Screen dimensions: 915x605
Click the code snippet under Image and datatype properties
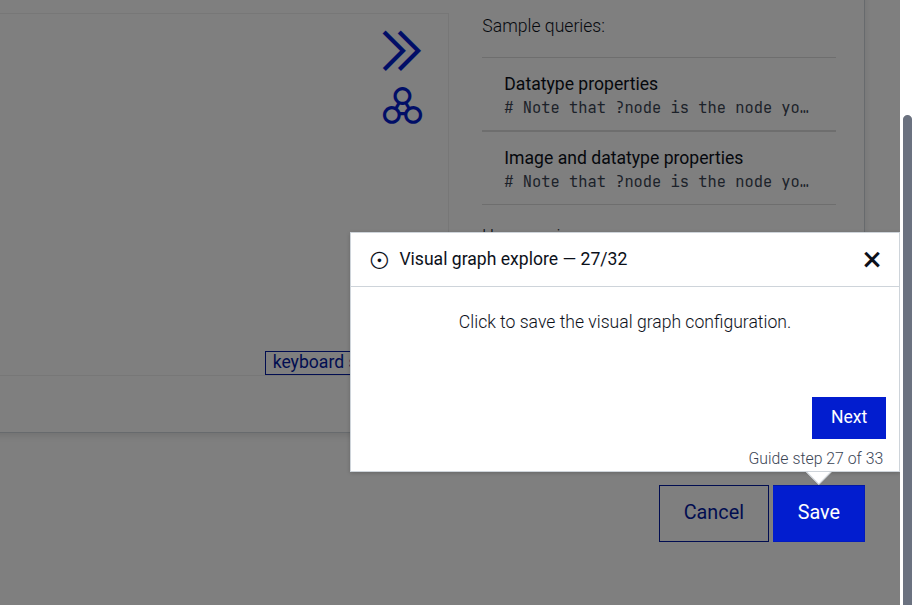point(657,182)
